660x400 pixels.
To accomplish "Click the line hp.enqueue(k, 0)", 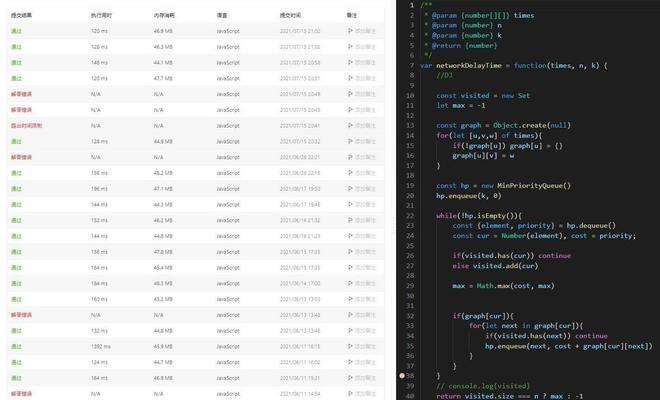I will point(469,196).
